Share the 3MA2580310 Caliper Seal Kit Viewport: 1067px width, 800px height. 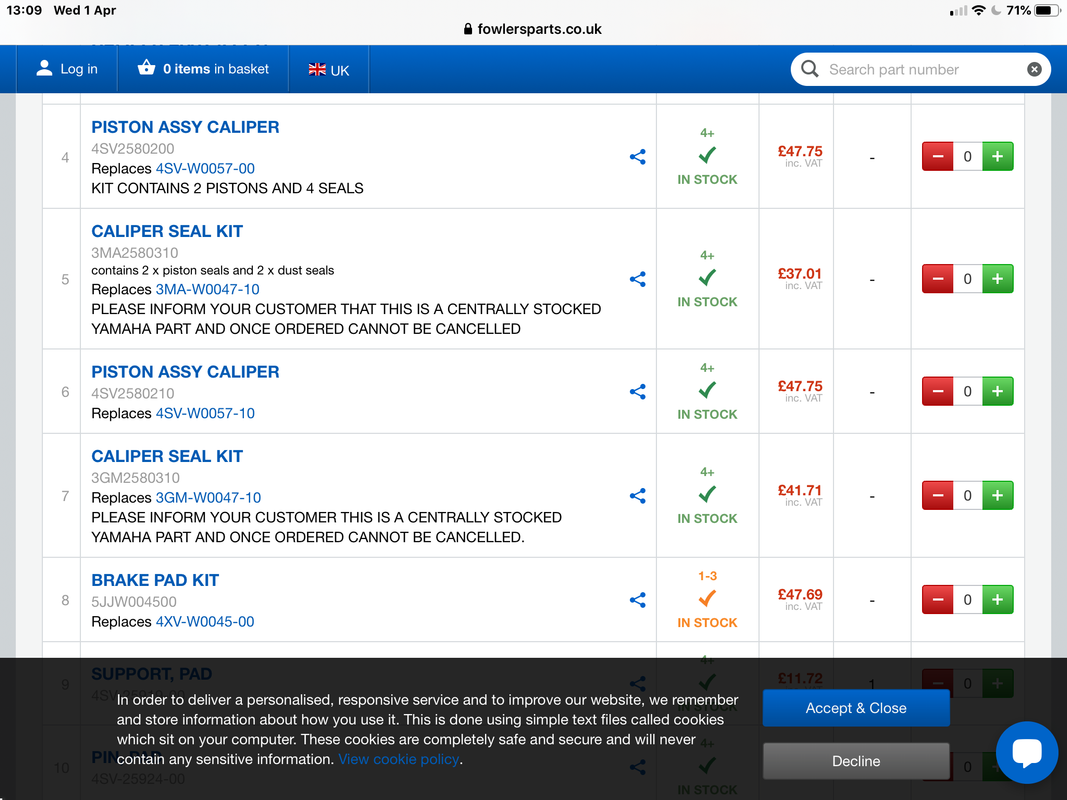pyautogui.click(x=638, y=279)
